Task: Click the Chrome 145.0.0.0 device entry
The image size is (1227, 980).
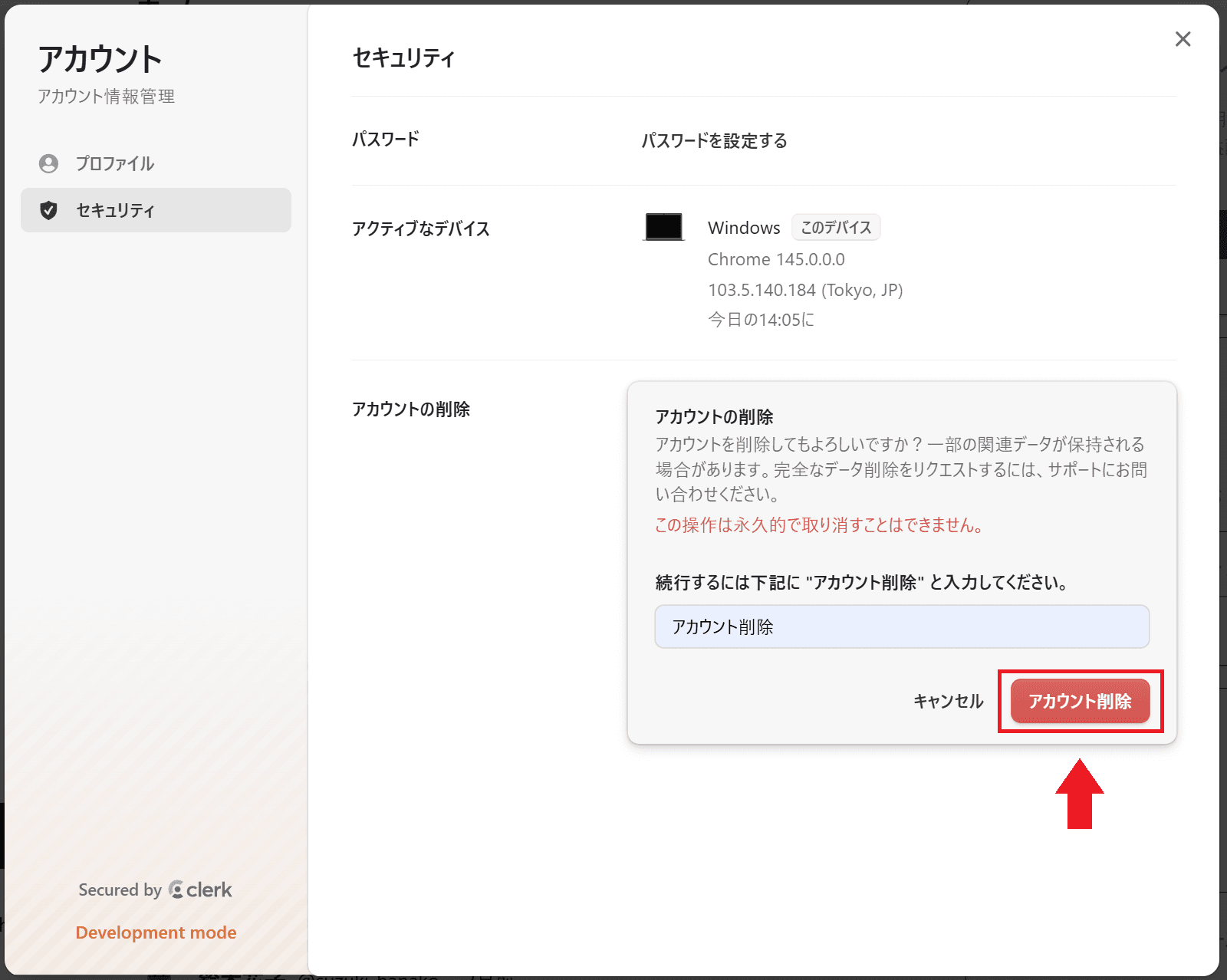Action: point(776,259)
